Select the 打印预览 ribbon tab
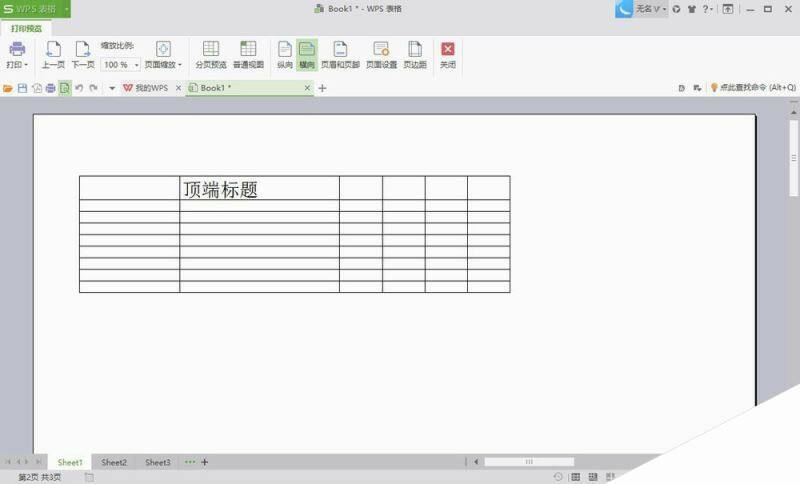Image resolution: width=800 pixels, height=484 pixels. [x=27, y=29]
